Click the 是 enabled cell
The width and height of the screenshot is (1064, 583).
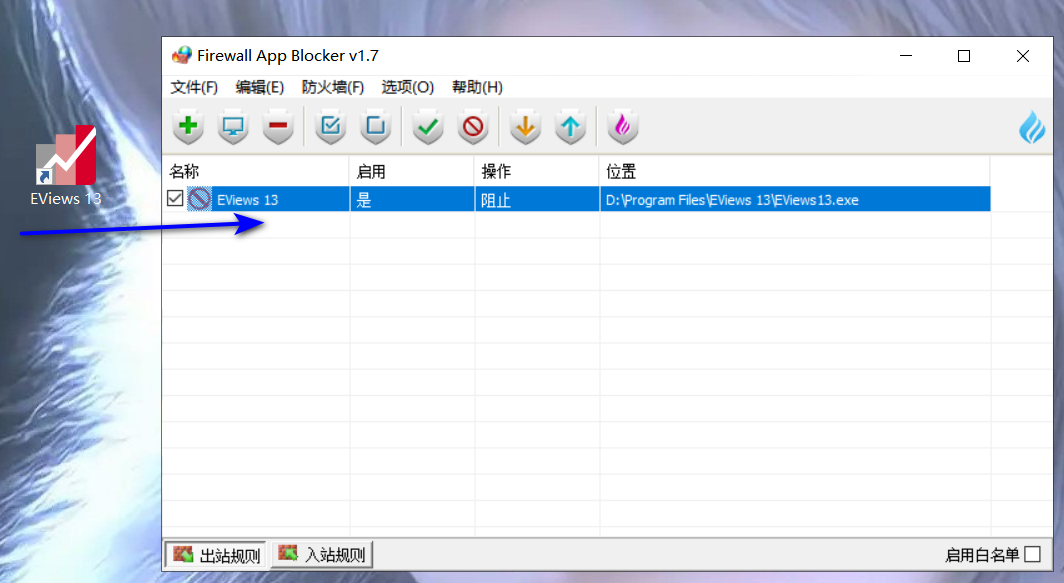(412, 200)
